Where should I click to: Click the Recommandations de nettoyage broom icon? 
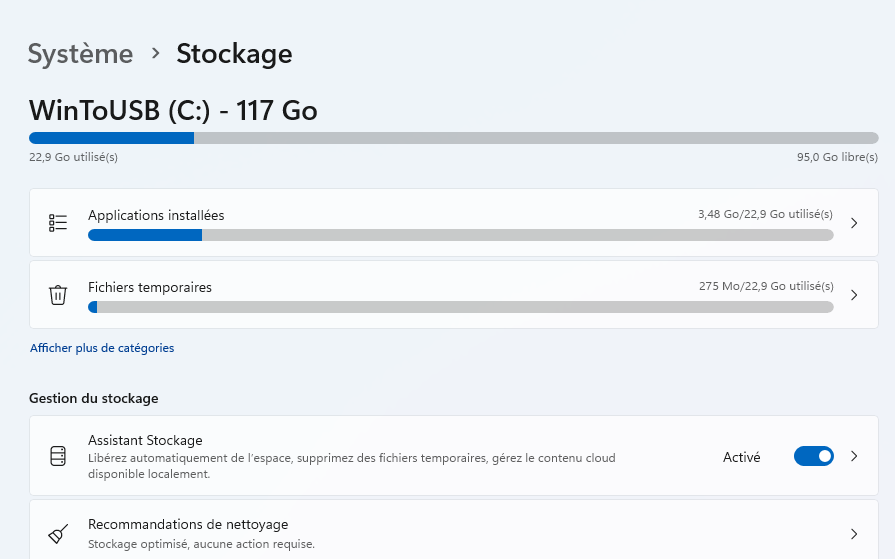pyautogui.click(x=58, y=534)
